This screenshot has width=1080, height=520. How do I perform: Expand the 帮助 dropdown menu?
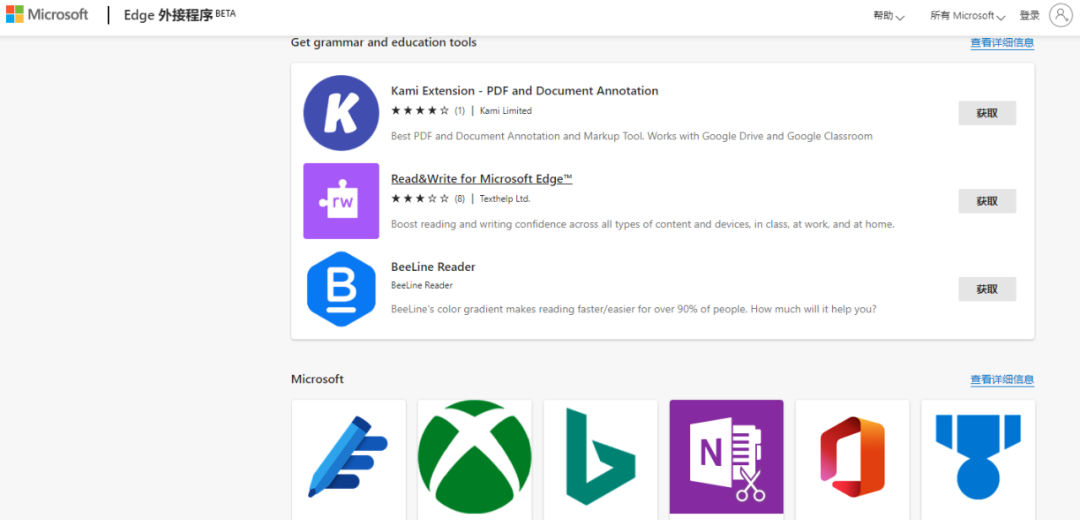click(x=889, y=16)
